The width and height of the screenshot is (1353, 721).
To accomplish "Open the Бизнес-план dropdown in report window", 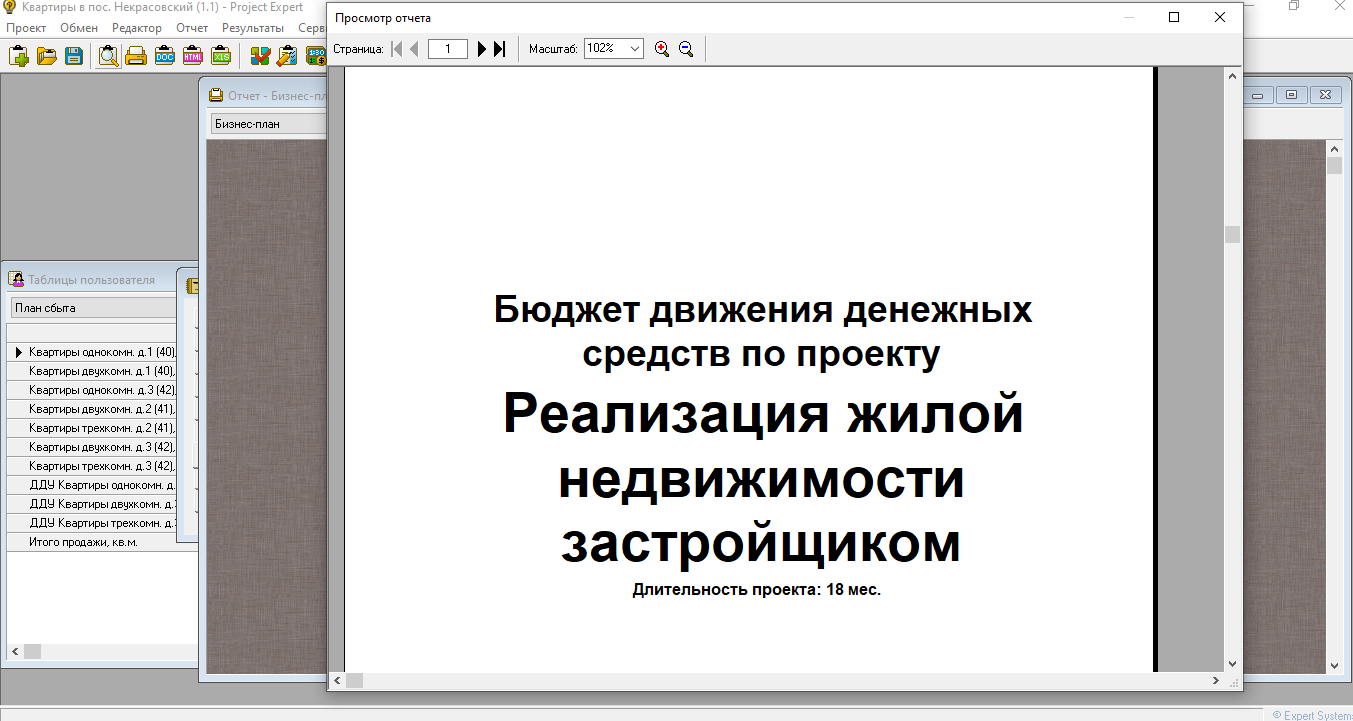I will coord(270,124).
